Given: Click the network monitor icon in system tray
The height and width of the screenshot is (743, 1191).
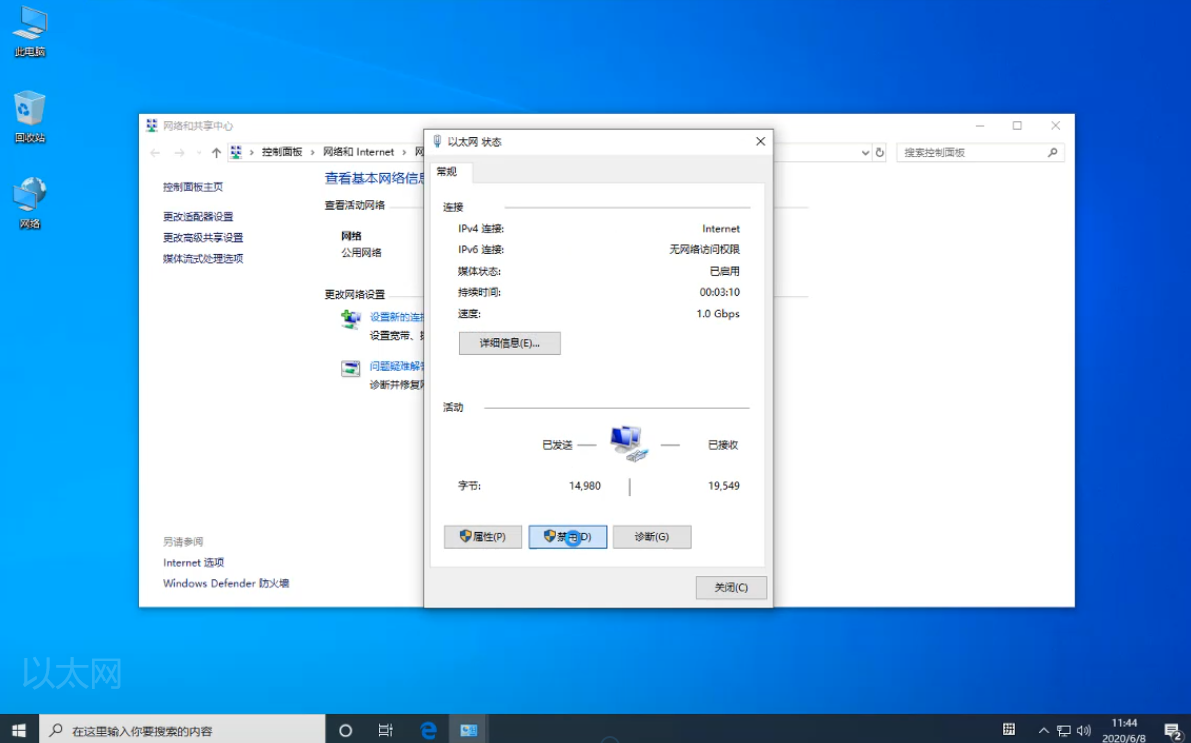Looking at the screenshot, I should point(1064,729).
